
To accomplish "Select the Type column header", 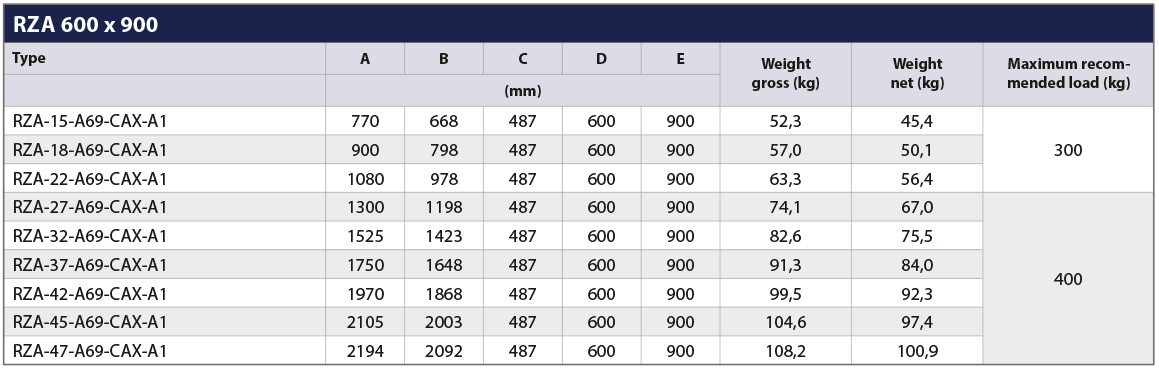I will pos(29,58).
